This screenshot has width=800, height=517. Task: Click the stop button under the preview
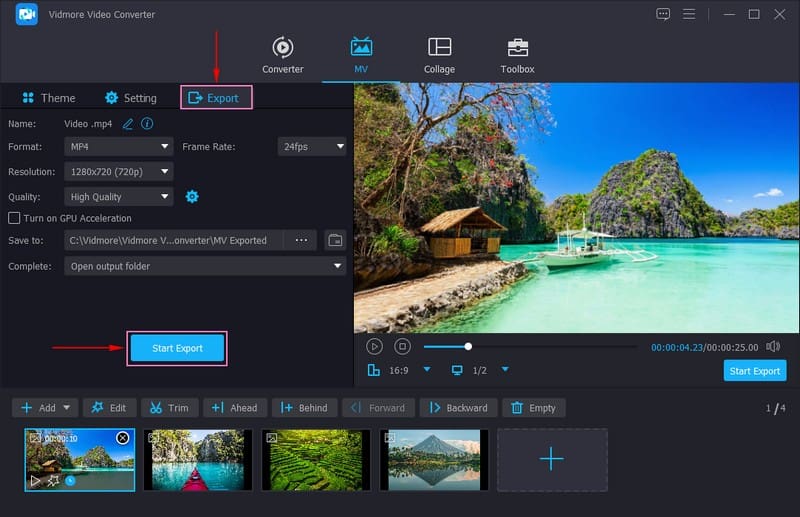[x=402, y=346]
